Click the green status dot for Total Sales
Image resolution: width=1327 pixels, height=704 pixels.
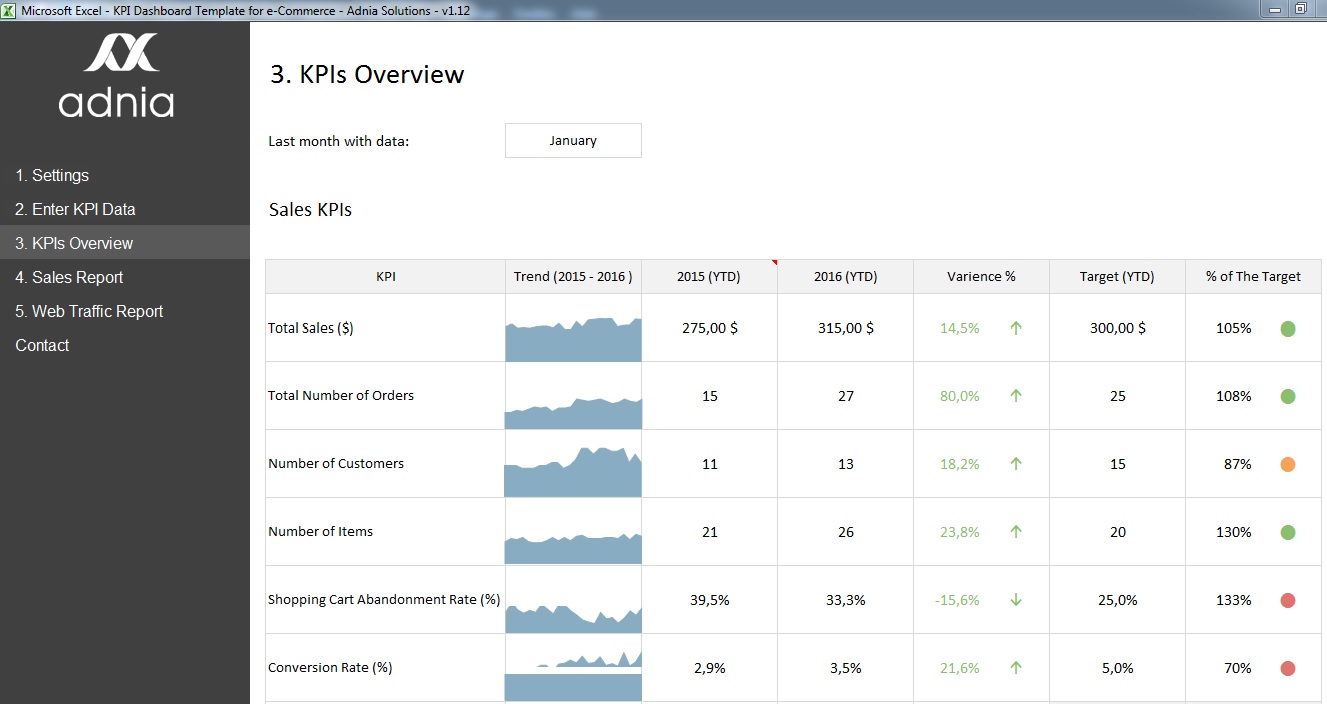point(1288,328)
